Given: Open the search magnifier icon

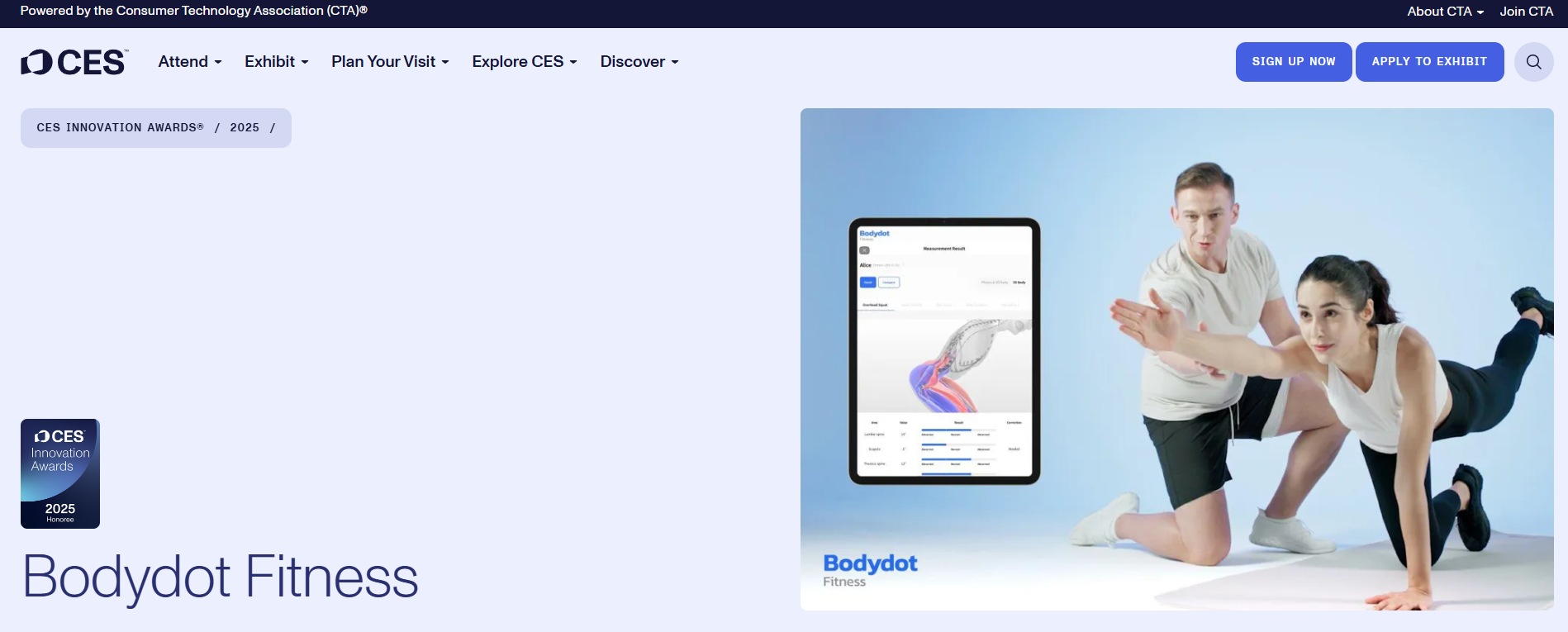Looking at the screenshot, I should [x=1534, y=62].
